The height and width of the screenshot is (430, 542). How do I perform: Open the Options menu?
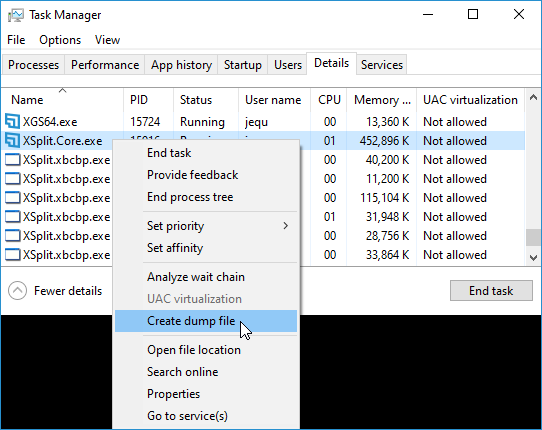click(60, 40)
